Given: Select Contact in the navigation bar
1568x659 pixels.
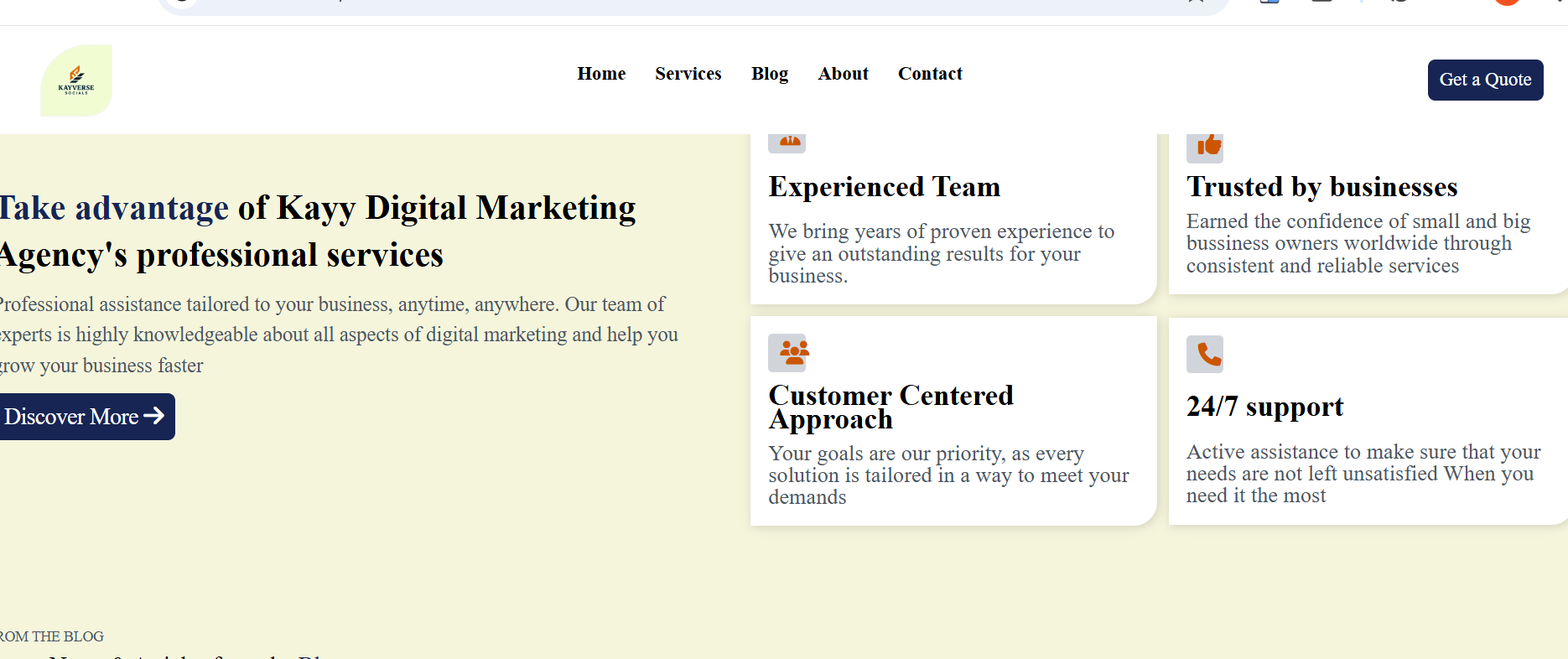Looking at the screenshot, I should (930, 74).
